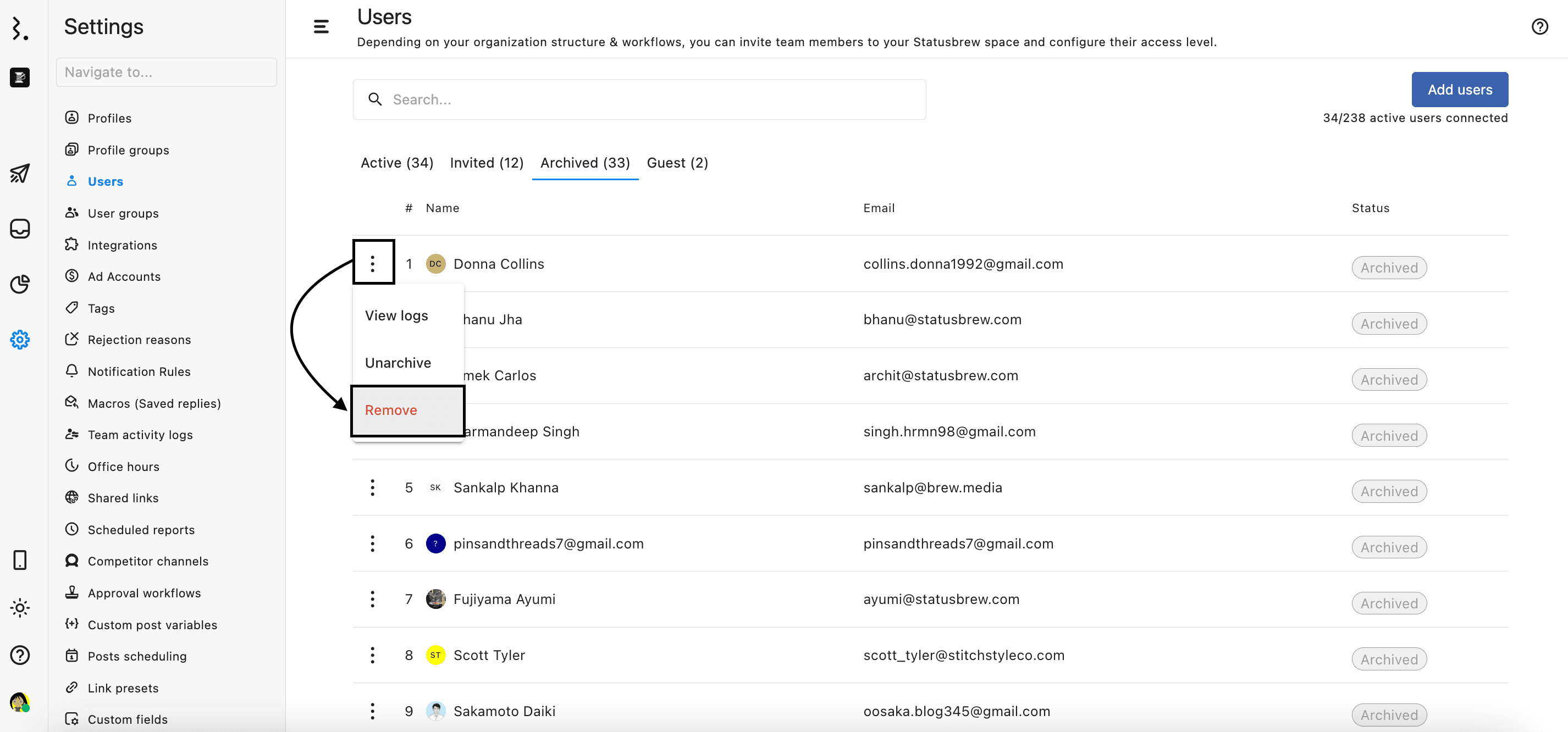This screenshot has height=732, width=1568.
Task: Click the mobile device icon in left rail
Action: pos(19,560)
